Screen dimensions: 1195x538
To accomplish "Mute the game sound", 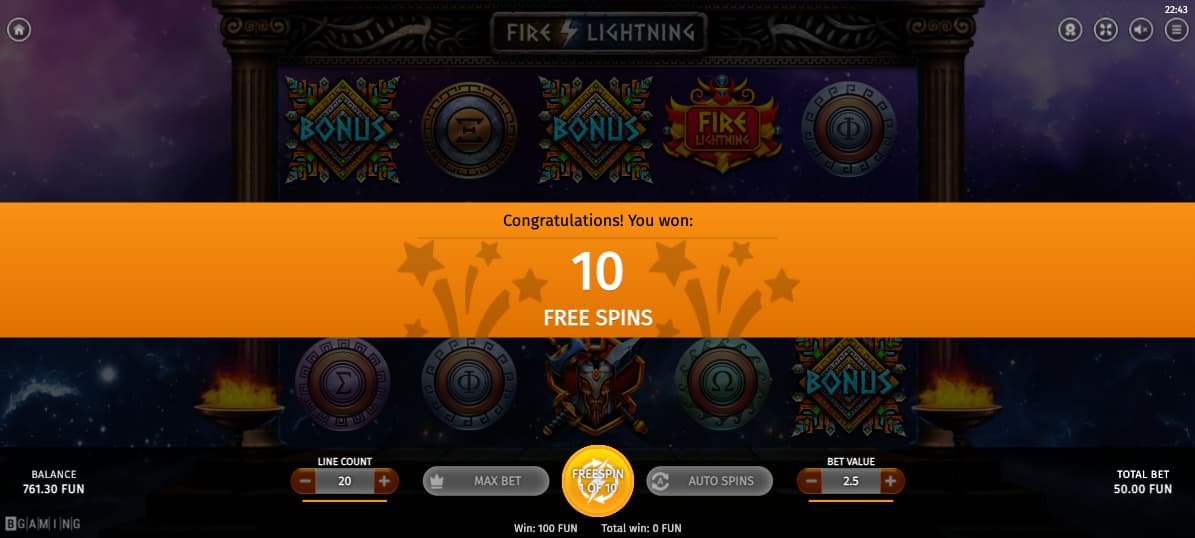I will tap(1141, 30).
